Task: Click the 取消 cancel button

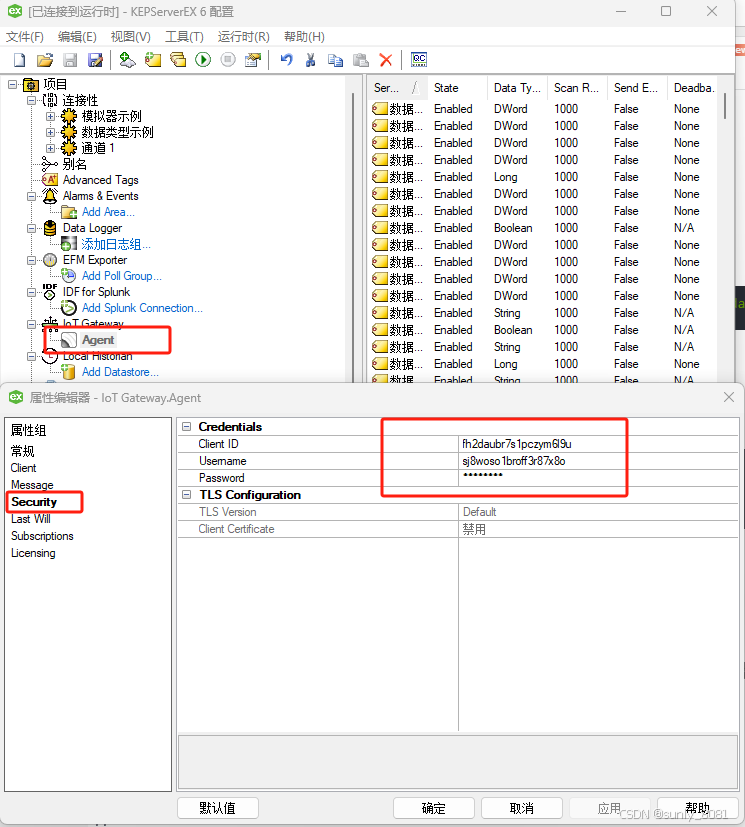Action: pyautogui.click(x=521, y=808)
